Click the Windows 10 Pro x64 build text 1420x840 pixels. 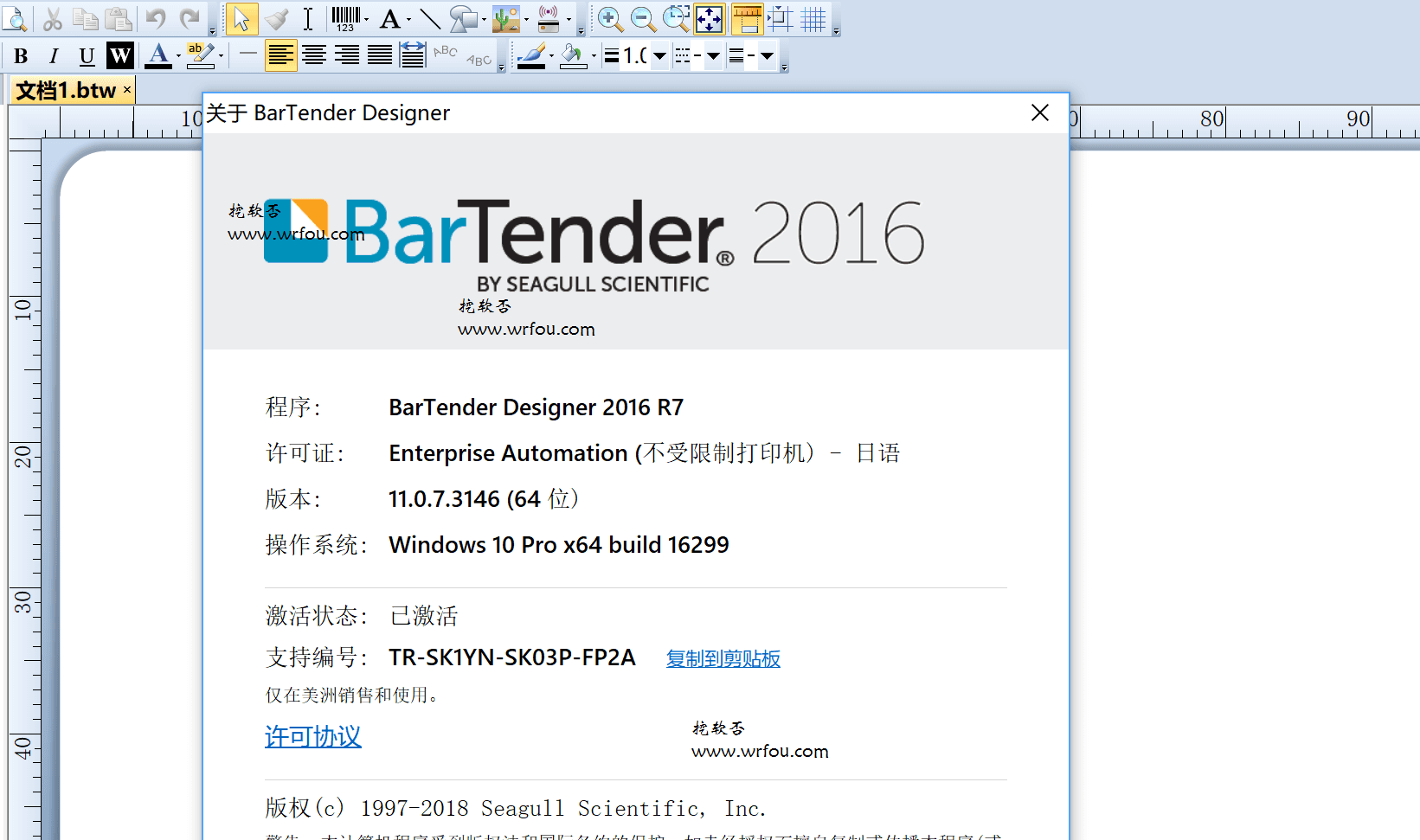pos(559,545)
